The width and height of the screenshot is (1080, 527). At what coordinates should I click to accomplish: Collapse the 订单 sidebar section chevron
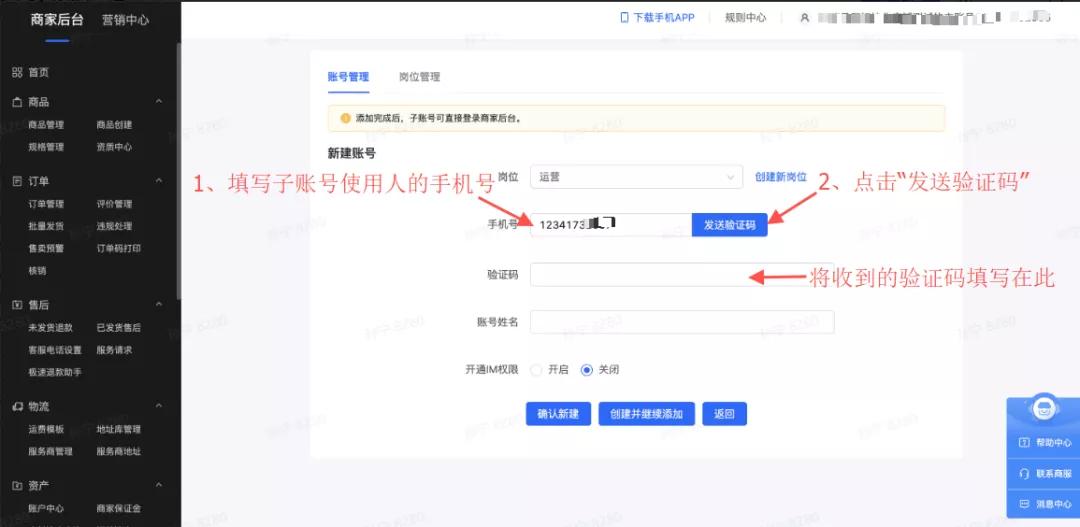[159, 181]
